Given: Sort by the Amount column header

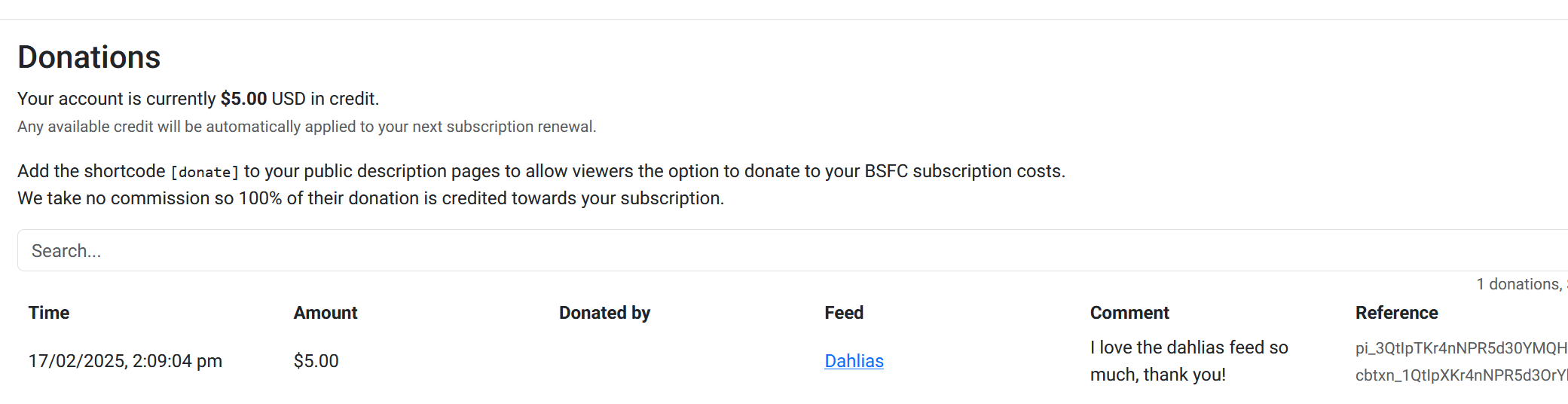Looking at the screenshot, I should [326, 313].
